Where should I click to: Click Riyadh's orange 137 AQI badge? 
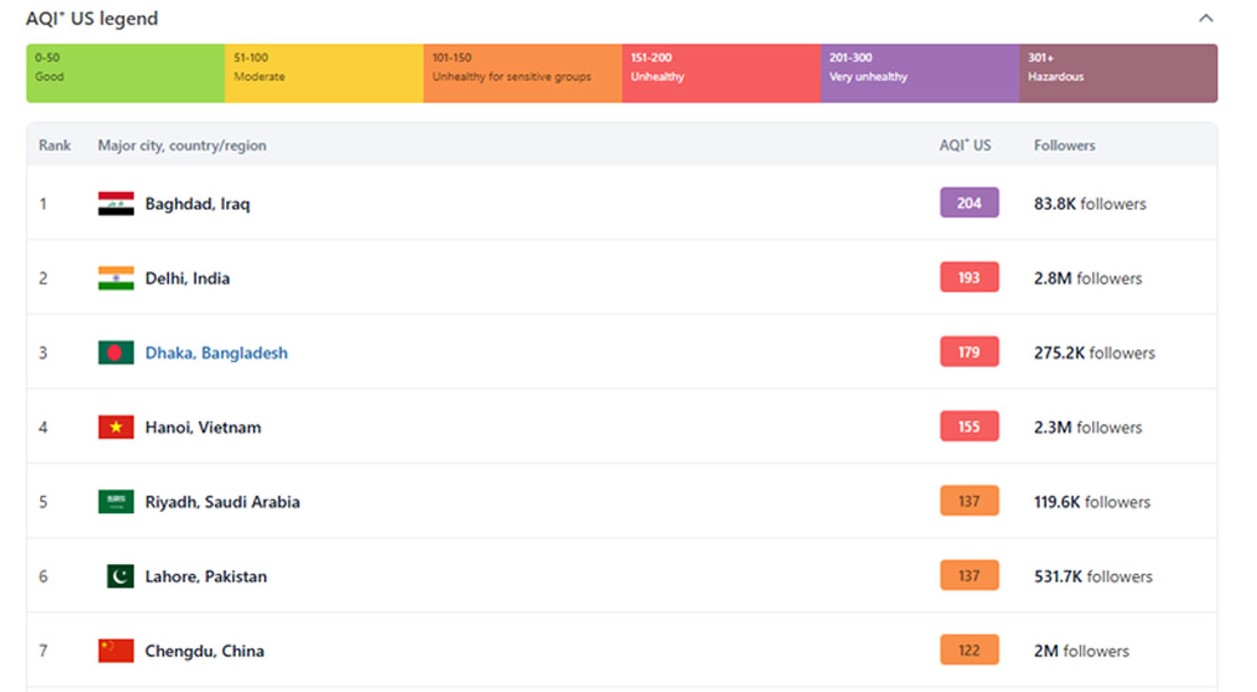point(969,501)
